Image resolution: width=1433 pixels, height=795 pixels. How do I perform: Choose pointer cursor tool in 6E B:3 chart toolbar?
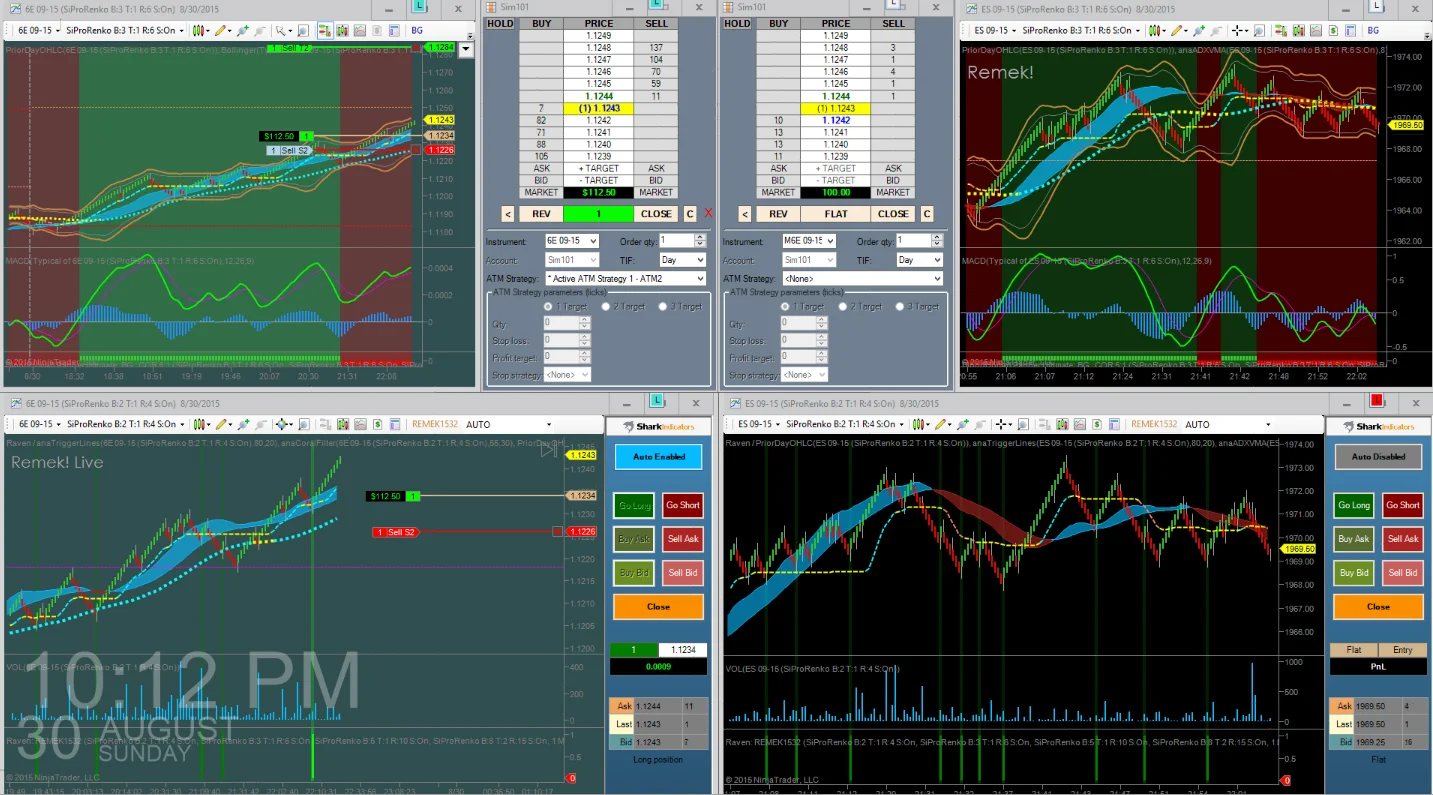click(283, 31)
